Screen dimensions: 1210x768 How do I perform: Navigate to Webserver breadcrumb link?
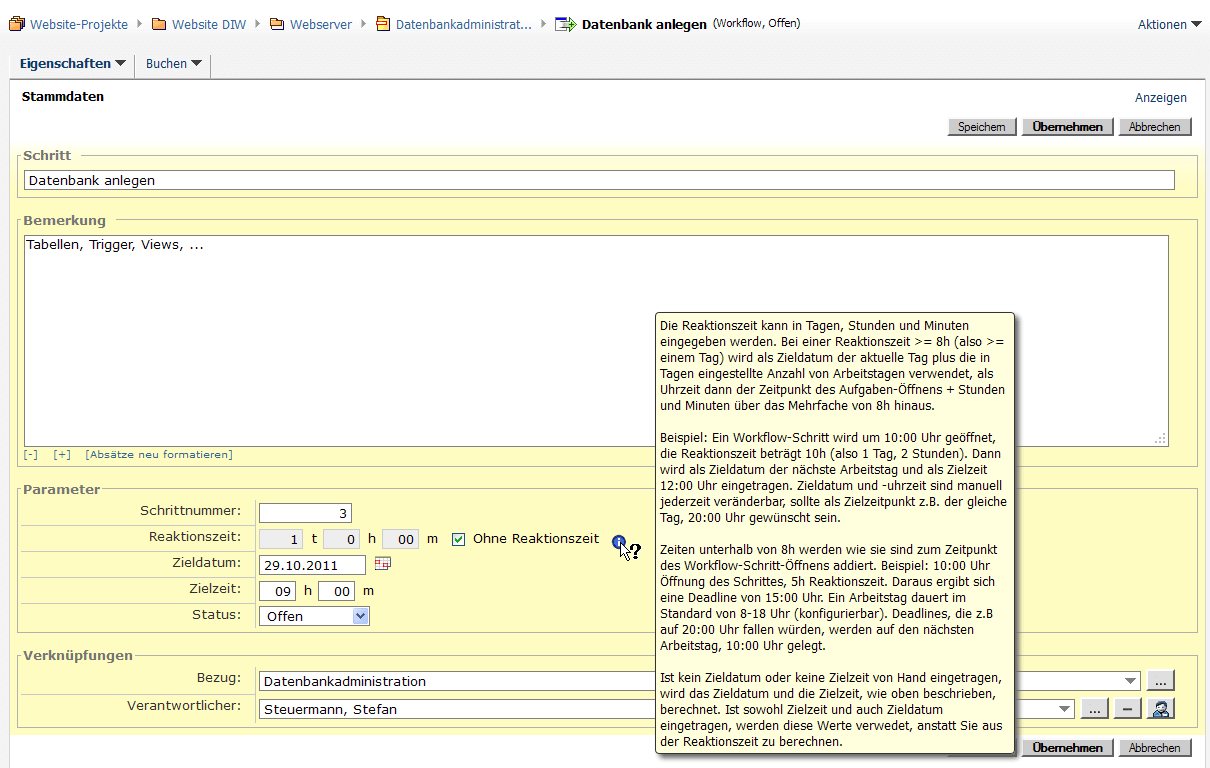321,24
